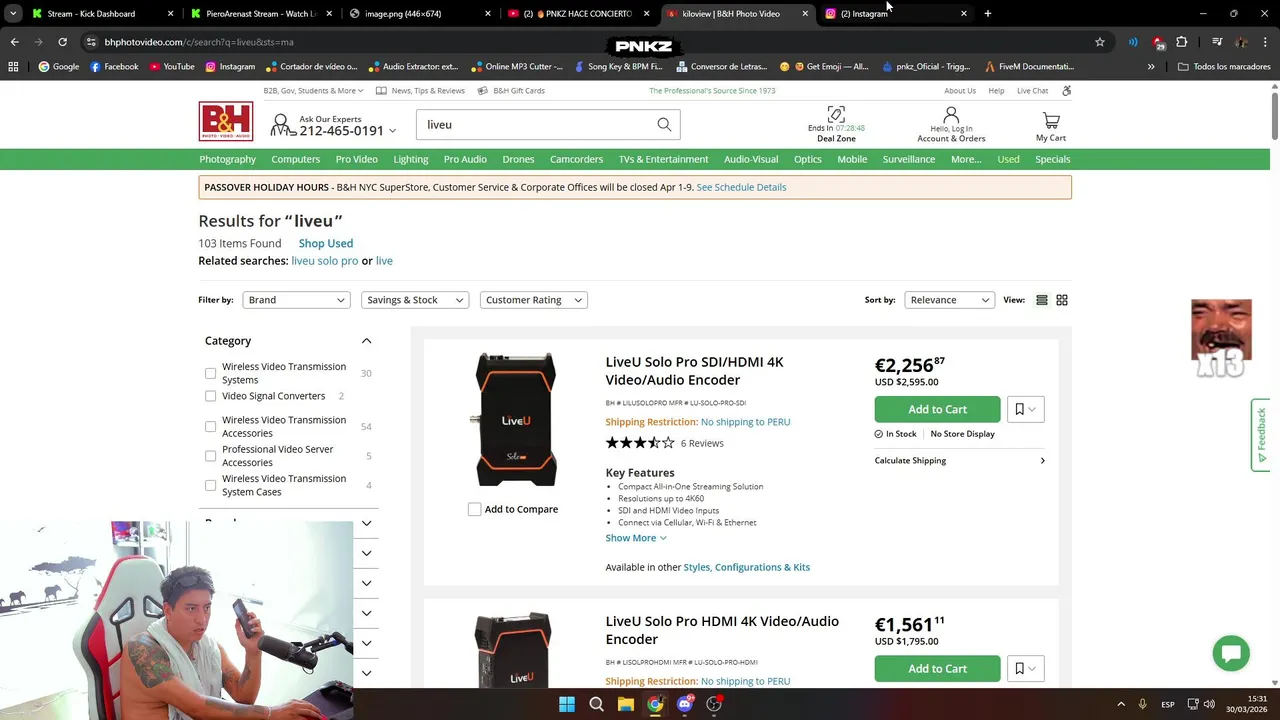Open Chrome from the taskbar

tap(655, 704)
